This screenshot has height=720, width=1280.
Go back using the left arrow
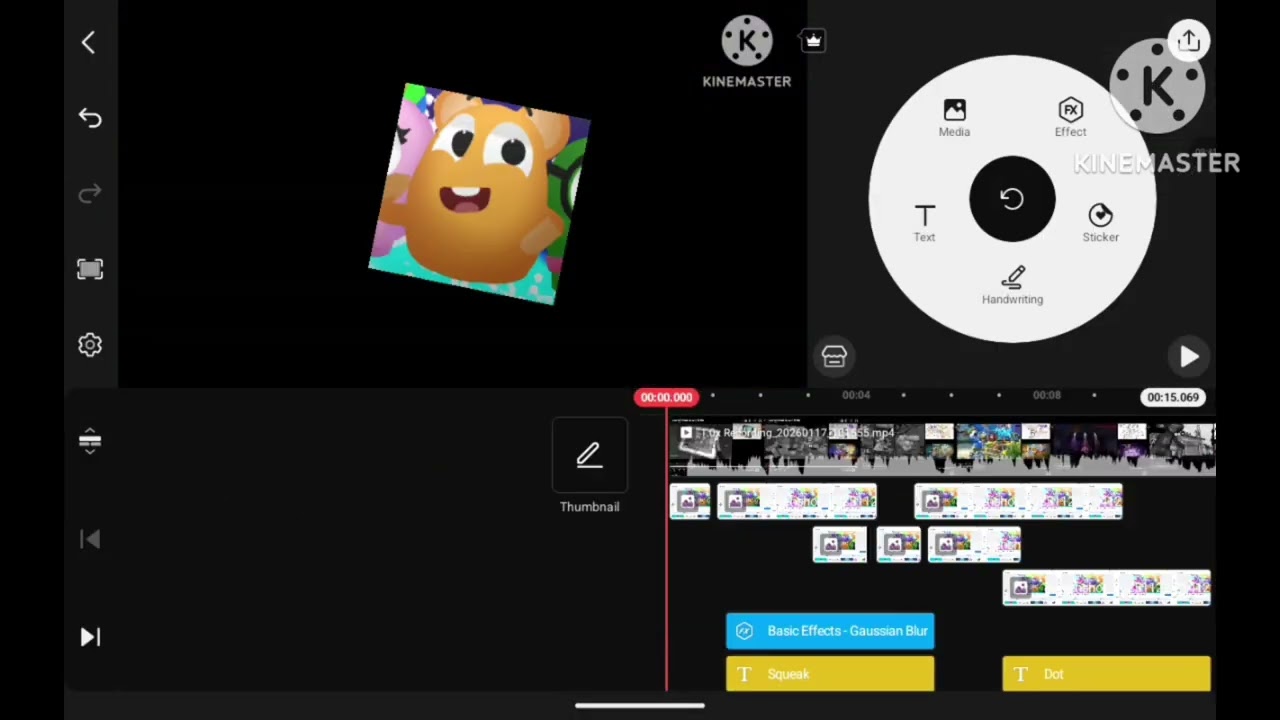88,42
